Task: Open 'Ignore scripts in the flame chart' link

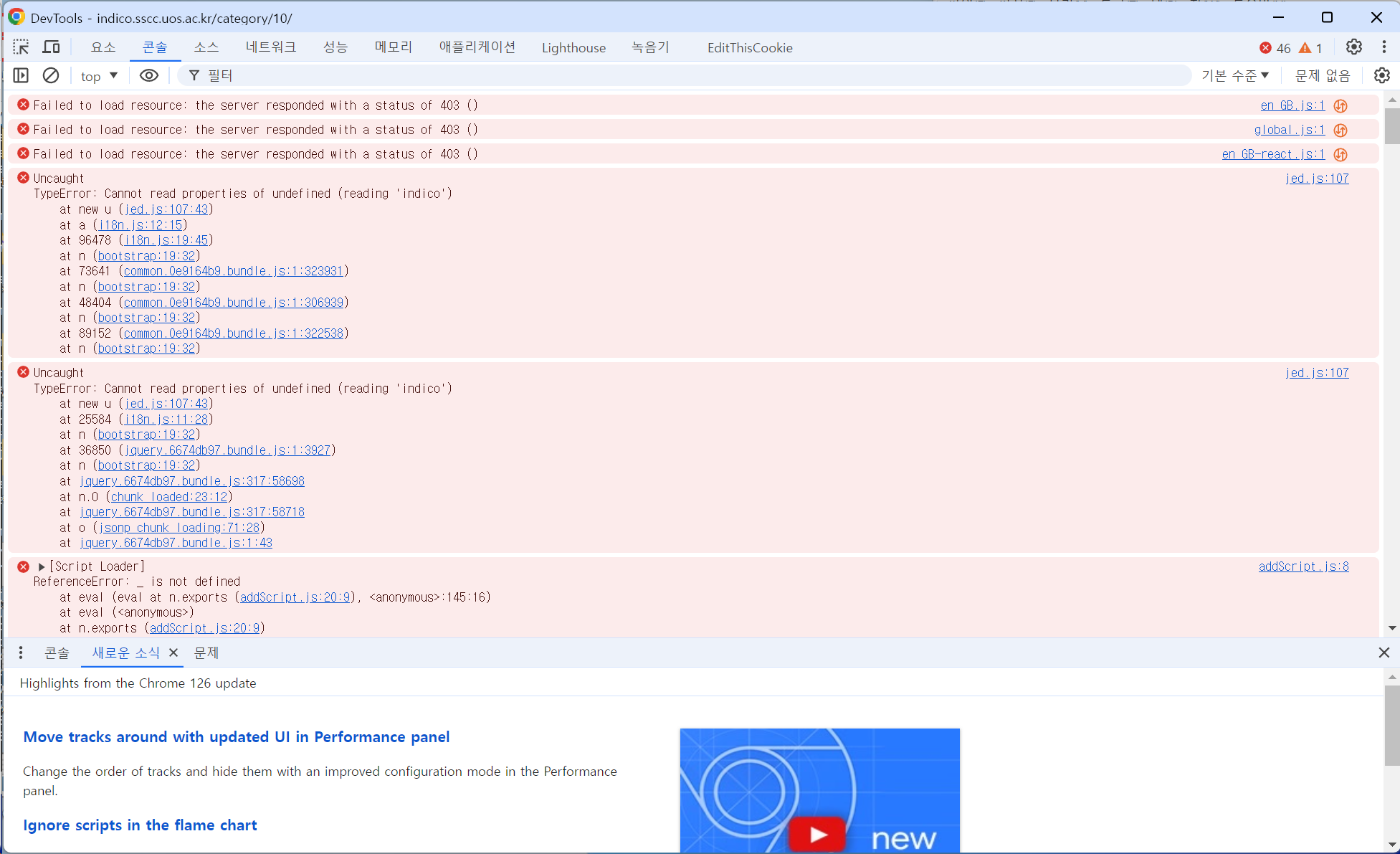Action: (x=140, y=825)
